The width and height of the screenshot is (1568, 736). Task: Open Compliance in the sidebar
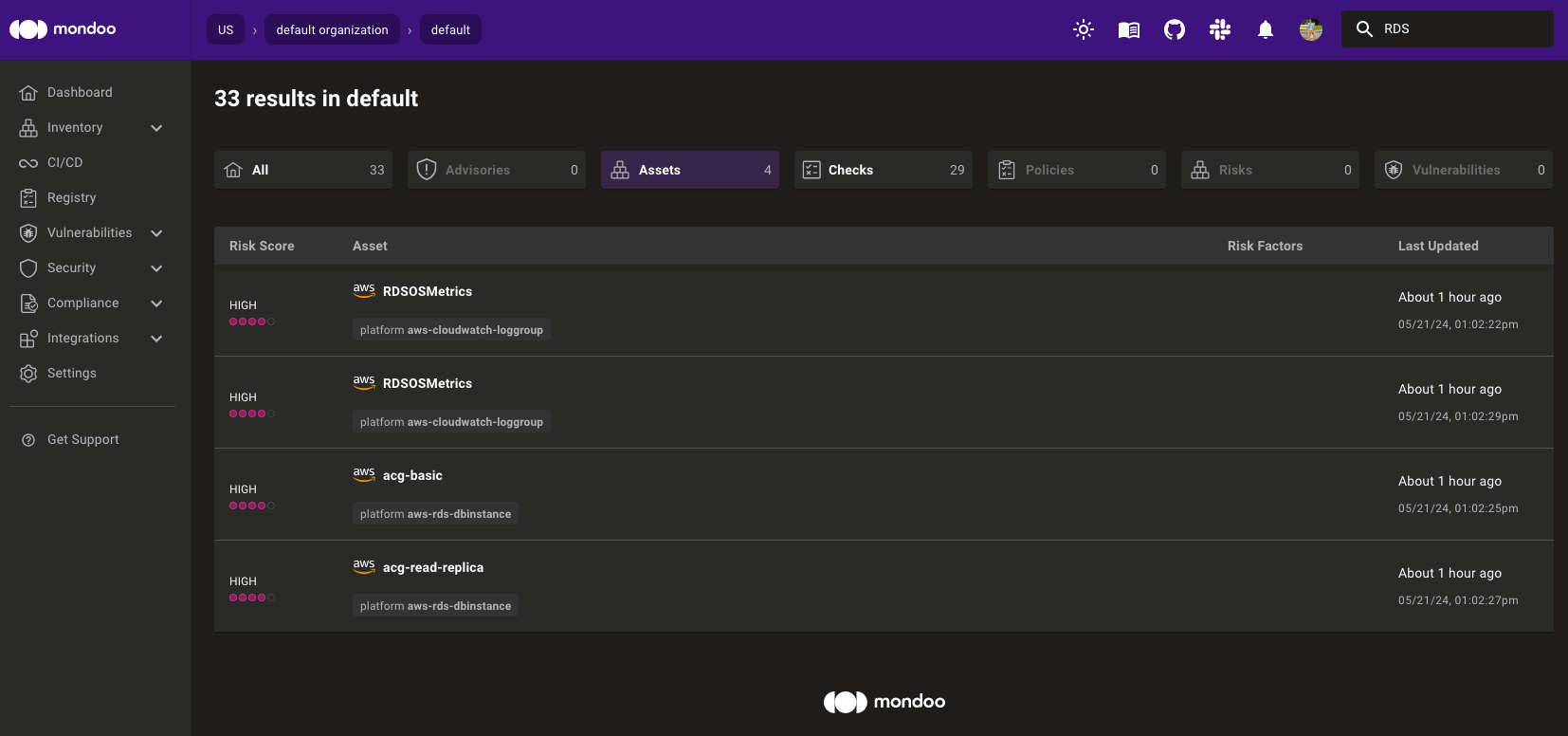83,303
